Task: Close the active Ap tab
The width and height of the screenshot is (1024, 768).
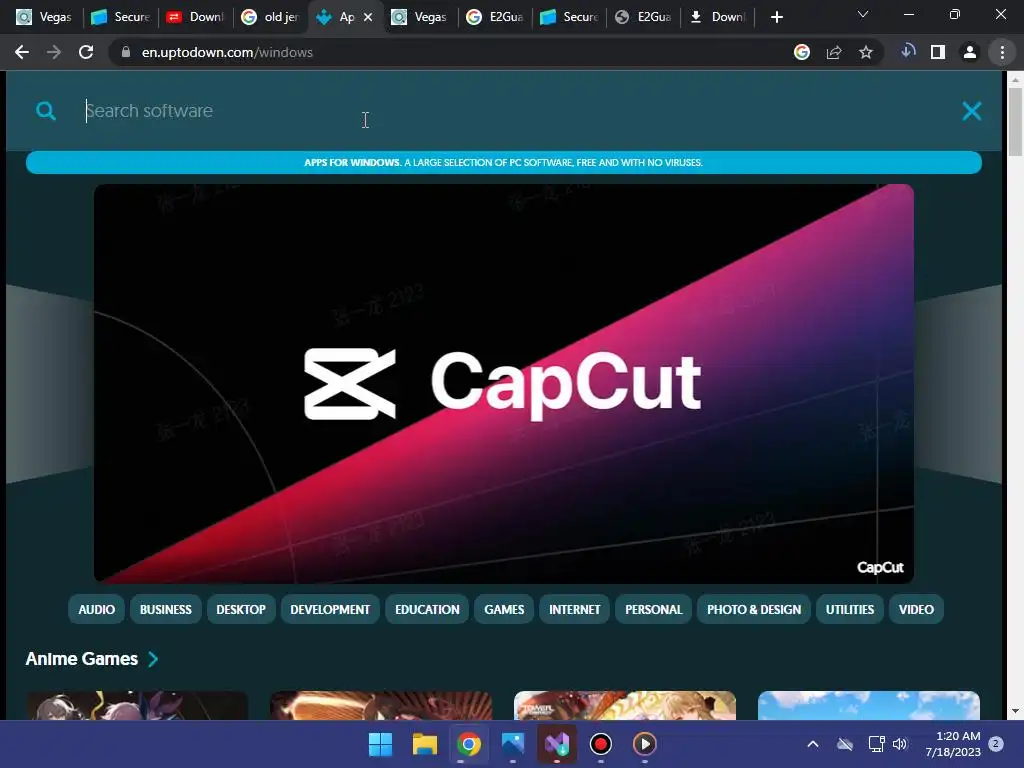Action: [x=368, y=18]
